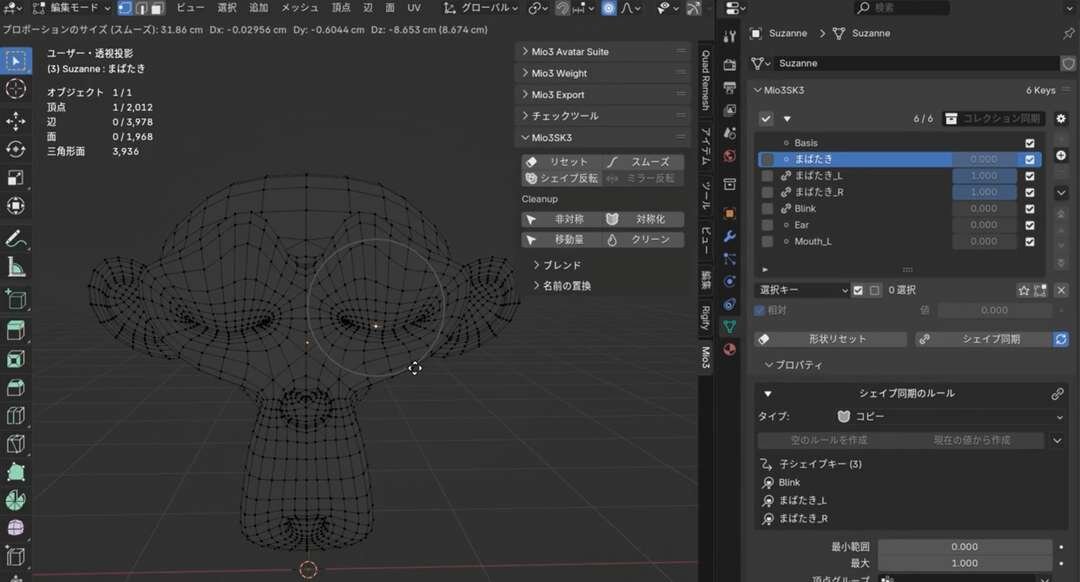Screen dimensions: 1080x582
Task: Select the Extrude Region tool
Action: click(x=16, y=331)
